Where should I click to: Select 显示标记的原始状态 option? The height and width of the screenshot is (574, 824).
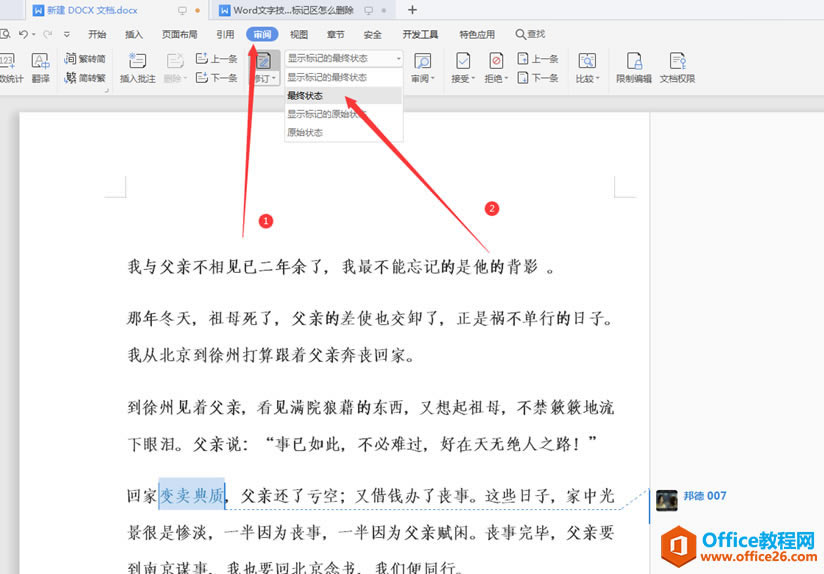[344, 114]
